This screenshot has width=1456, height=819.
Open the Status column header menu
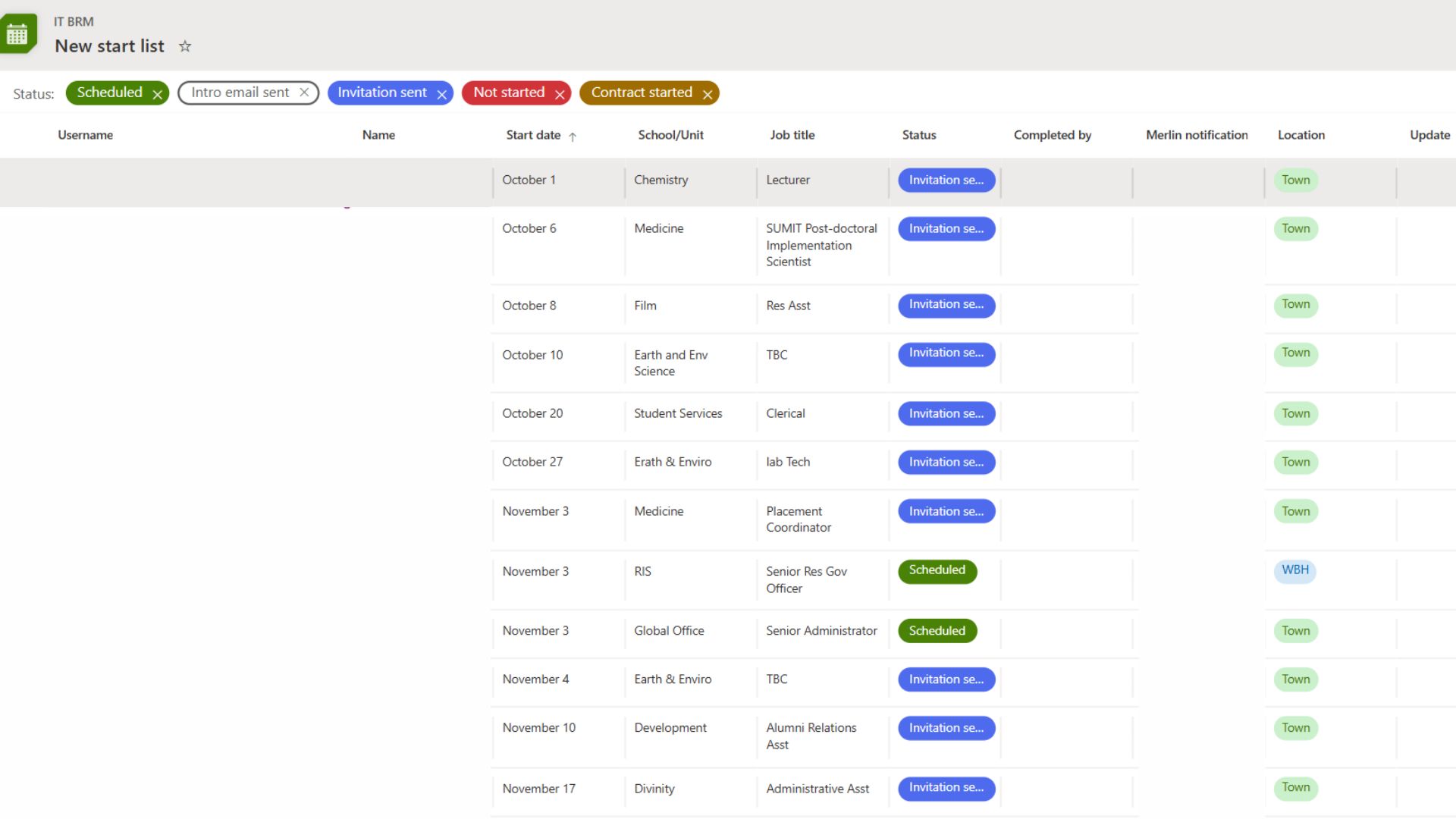(x=919, y=135)
